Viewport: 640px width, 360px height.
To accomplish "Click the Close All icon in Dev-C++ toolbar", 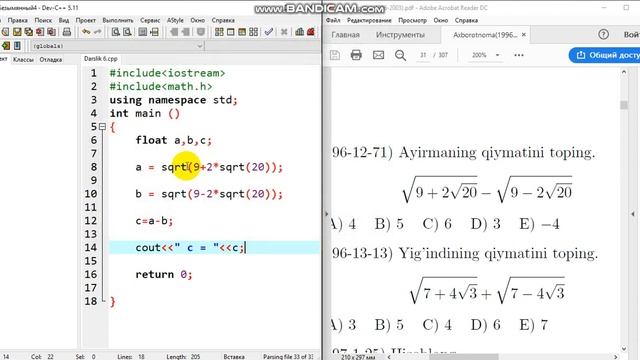I will pos(51,32).
